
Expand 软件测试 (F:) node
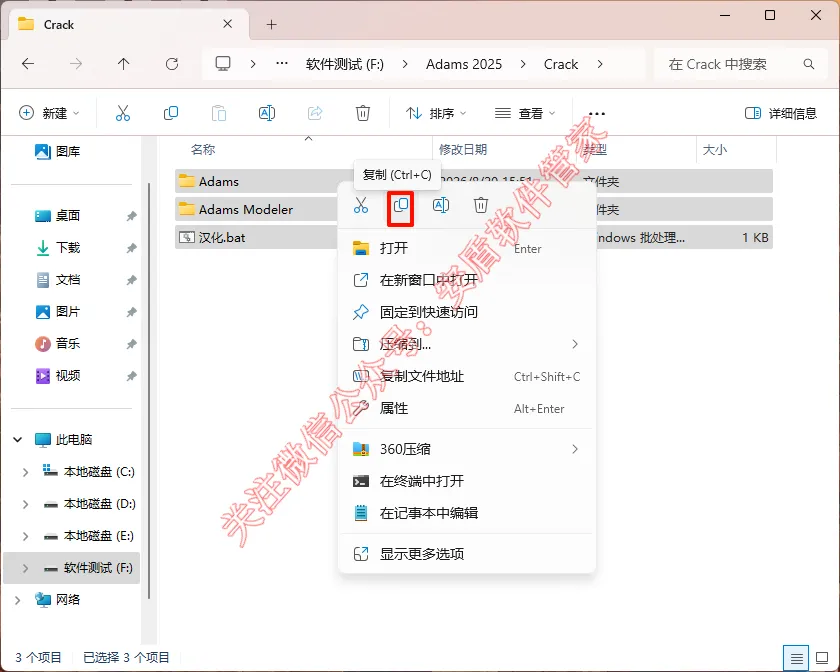point(25,568)
